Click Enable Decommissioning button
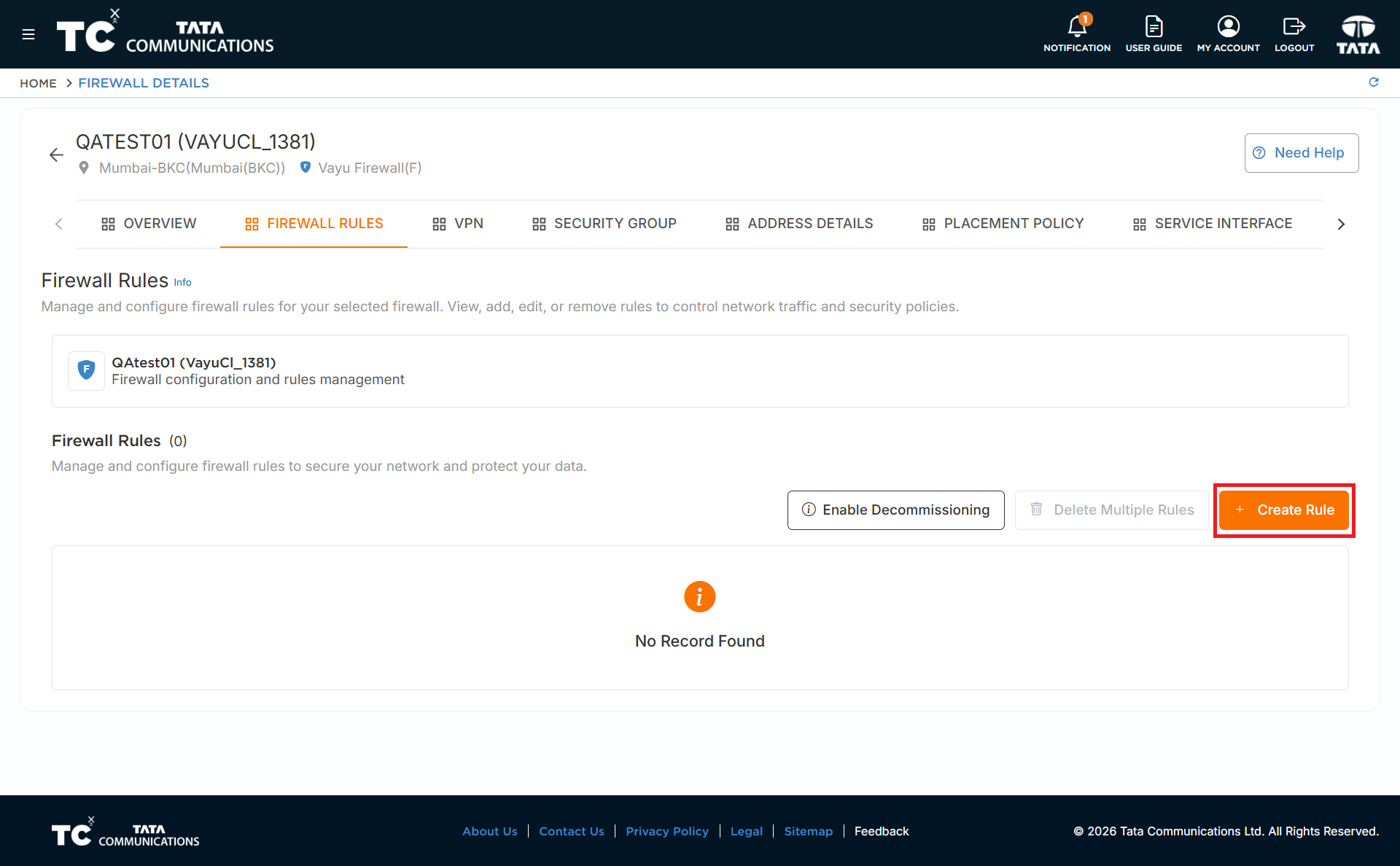Screen dimensions: 1400x866 click(x=895, y=510)
